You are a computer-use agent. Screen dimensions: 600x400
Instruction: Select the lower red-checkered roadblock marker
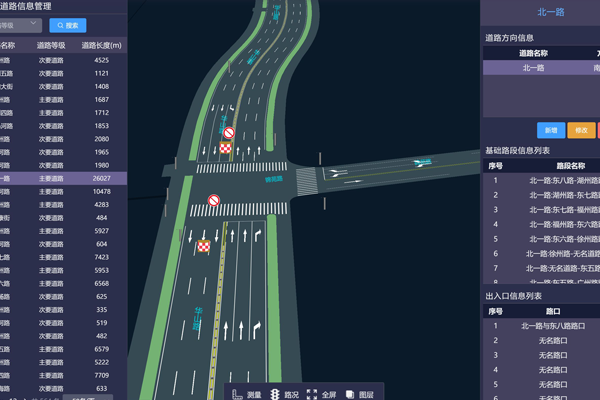(205, 246)
